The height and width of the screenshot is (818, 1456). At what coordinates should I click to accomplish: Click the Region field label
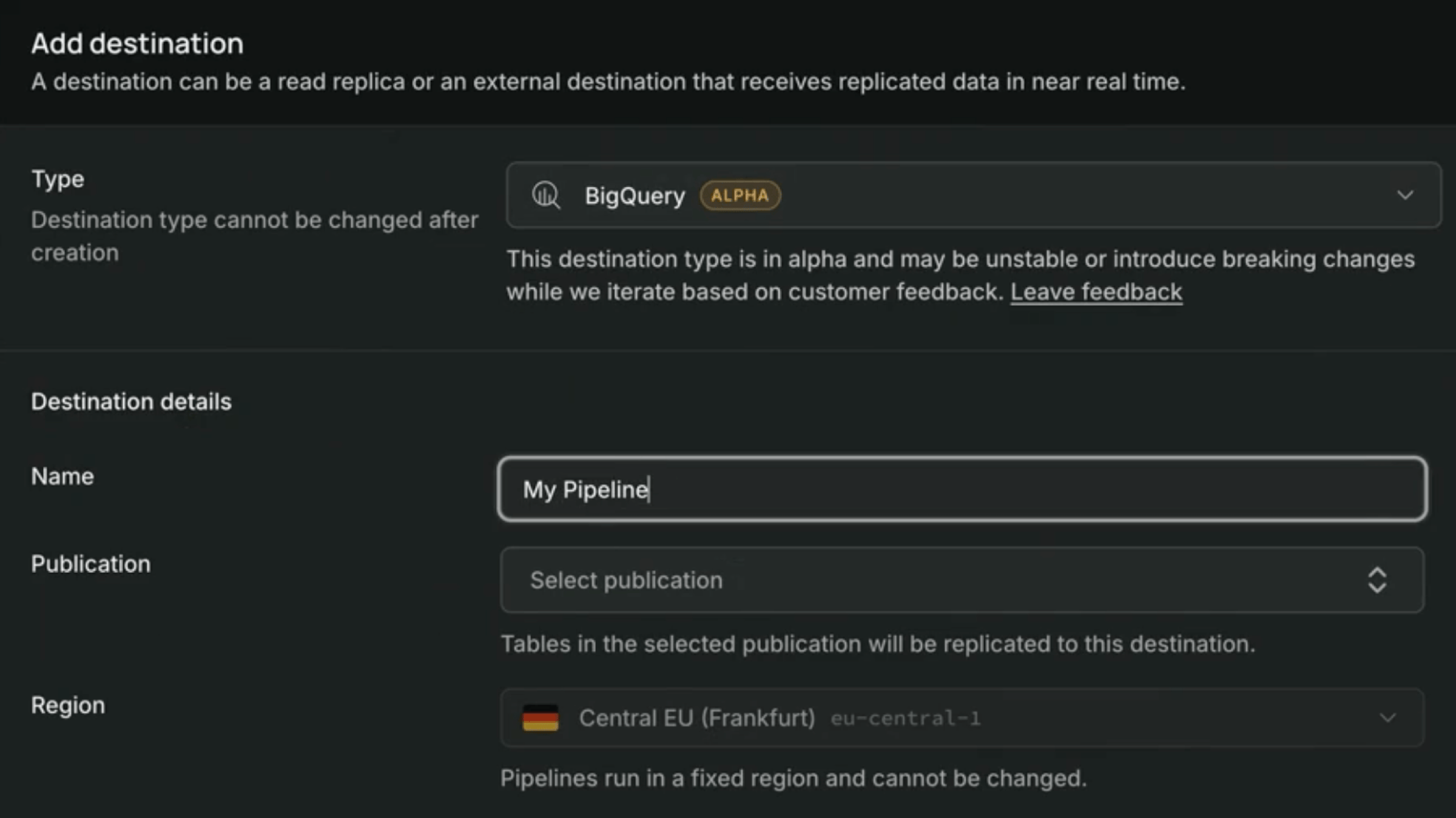pos(68,705)
